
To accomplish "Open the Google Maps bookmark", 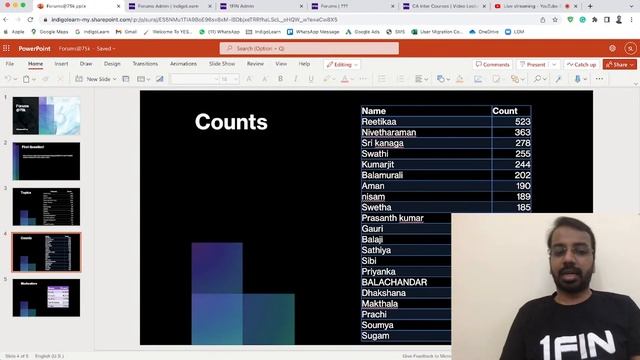I will point(49,31).
